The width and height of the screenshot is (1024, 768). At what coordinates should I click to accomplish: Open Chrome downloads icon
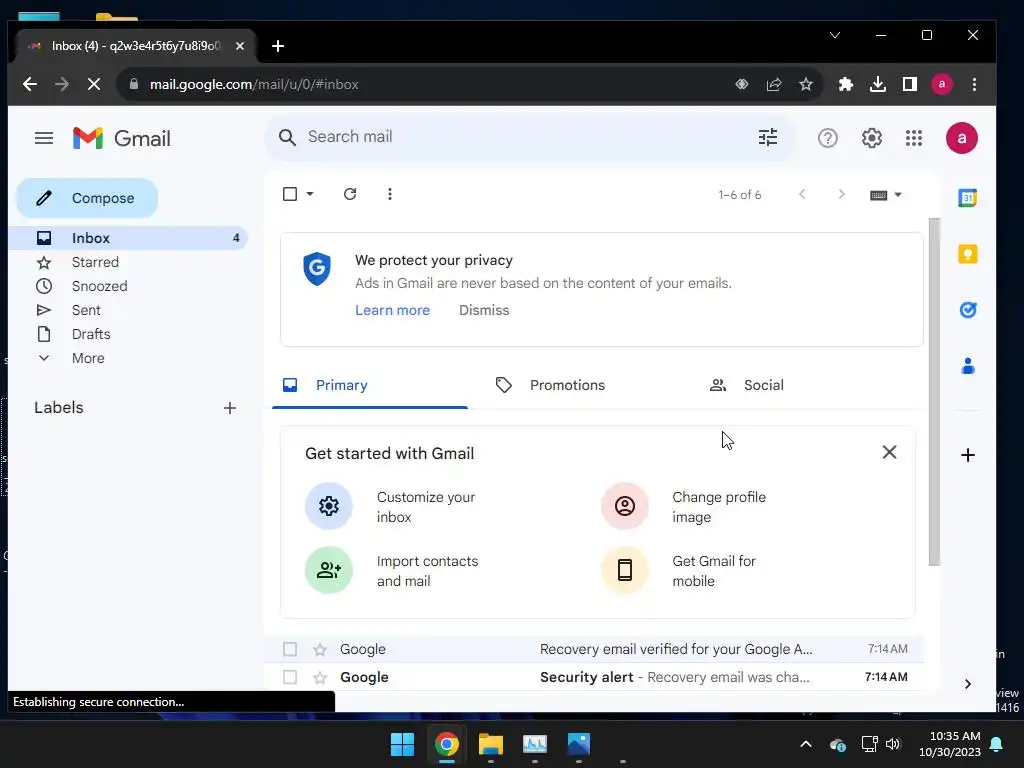click(878, 84)
